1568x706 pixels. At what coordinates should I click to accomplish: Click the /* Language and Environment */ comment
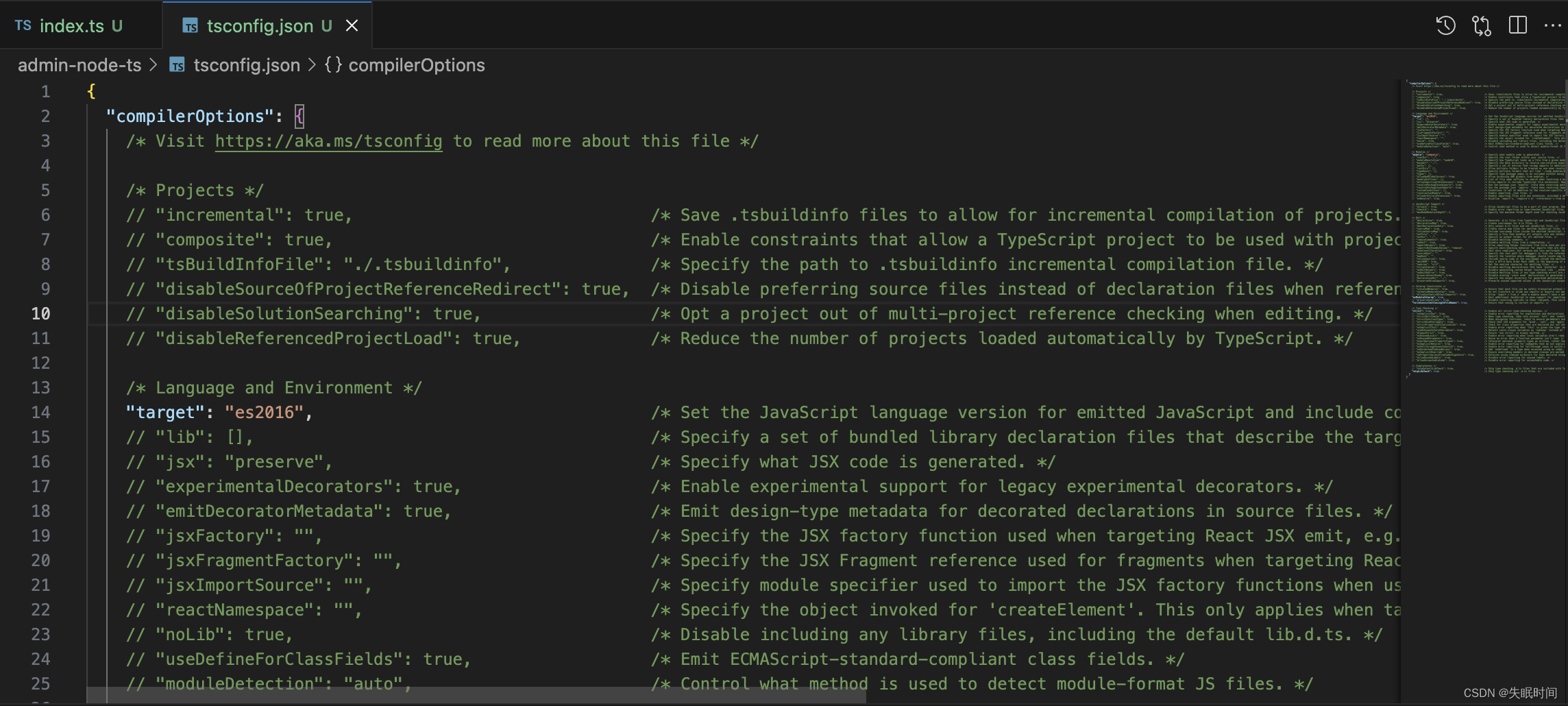coord(274,388)
